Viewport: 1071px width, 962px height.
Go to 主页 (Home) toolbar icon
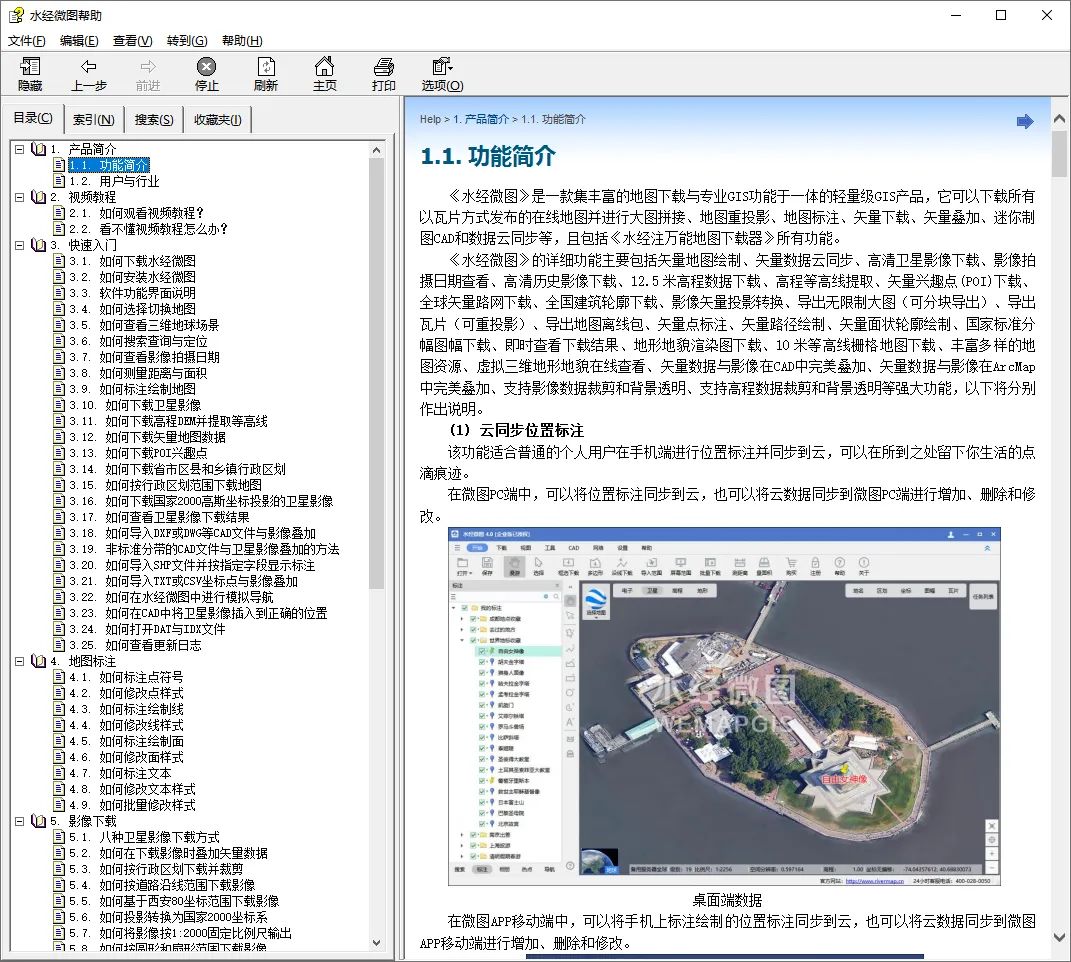click(x=324, y=67)
